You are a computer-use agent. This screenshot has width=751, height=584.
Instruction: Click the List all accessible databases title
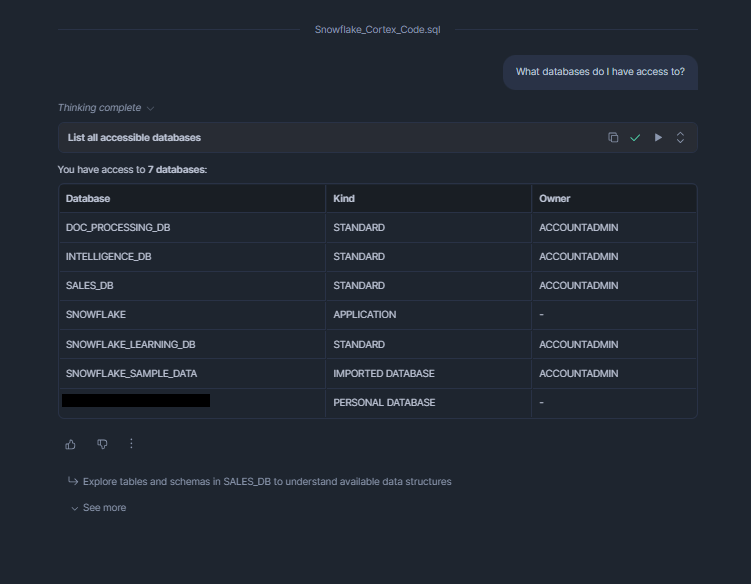tap(134, 137)
